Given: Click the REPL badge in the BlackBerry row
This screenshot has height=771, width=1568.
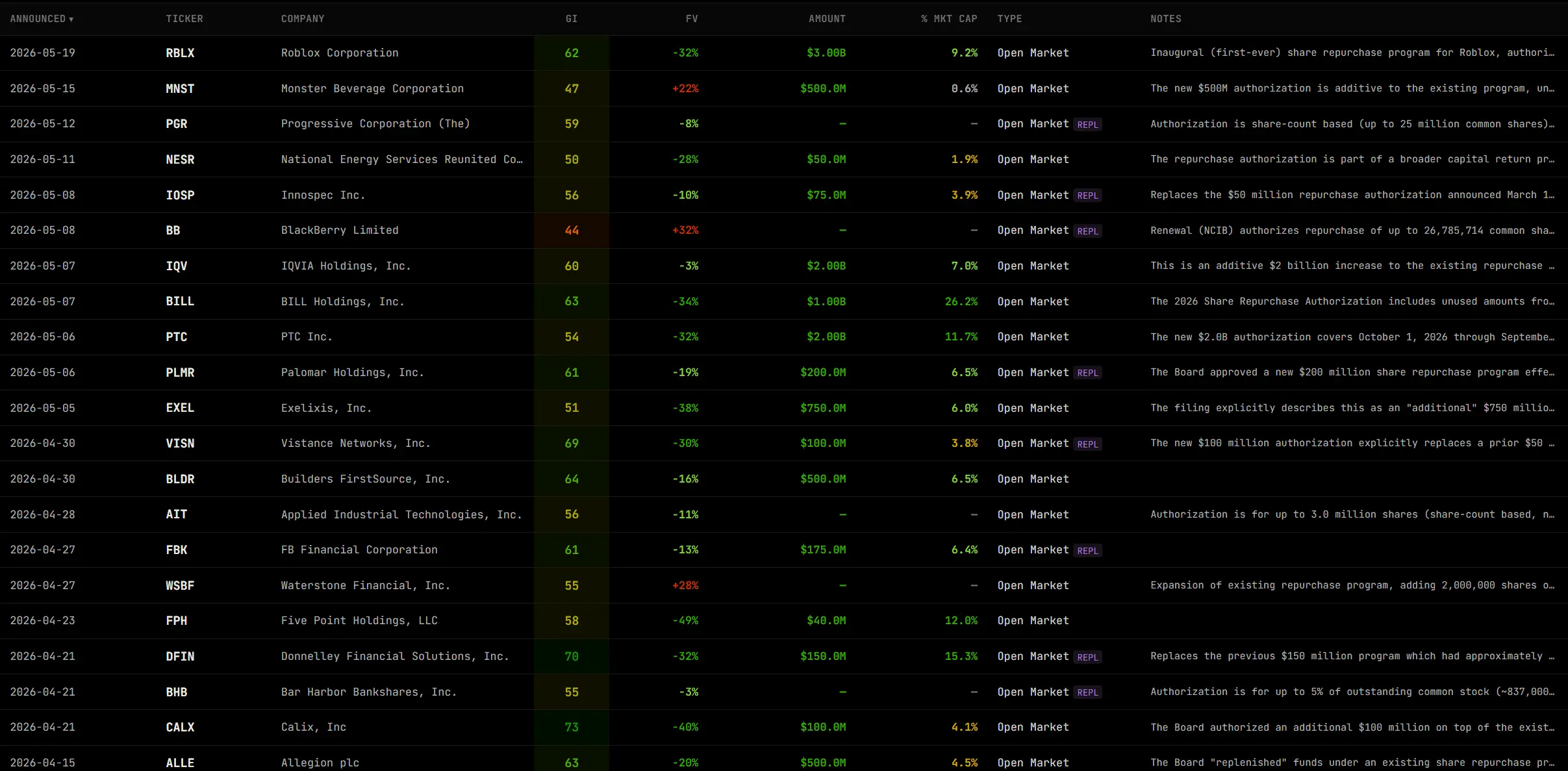Looking at the screenshot, I should [x=1087, y=231].
